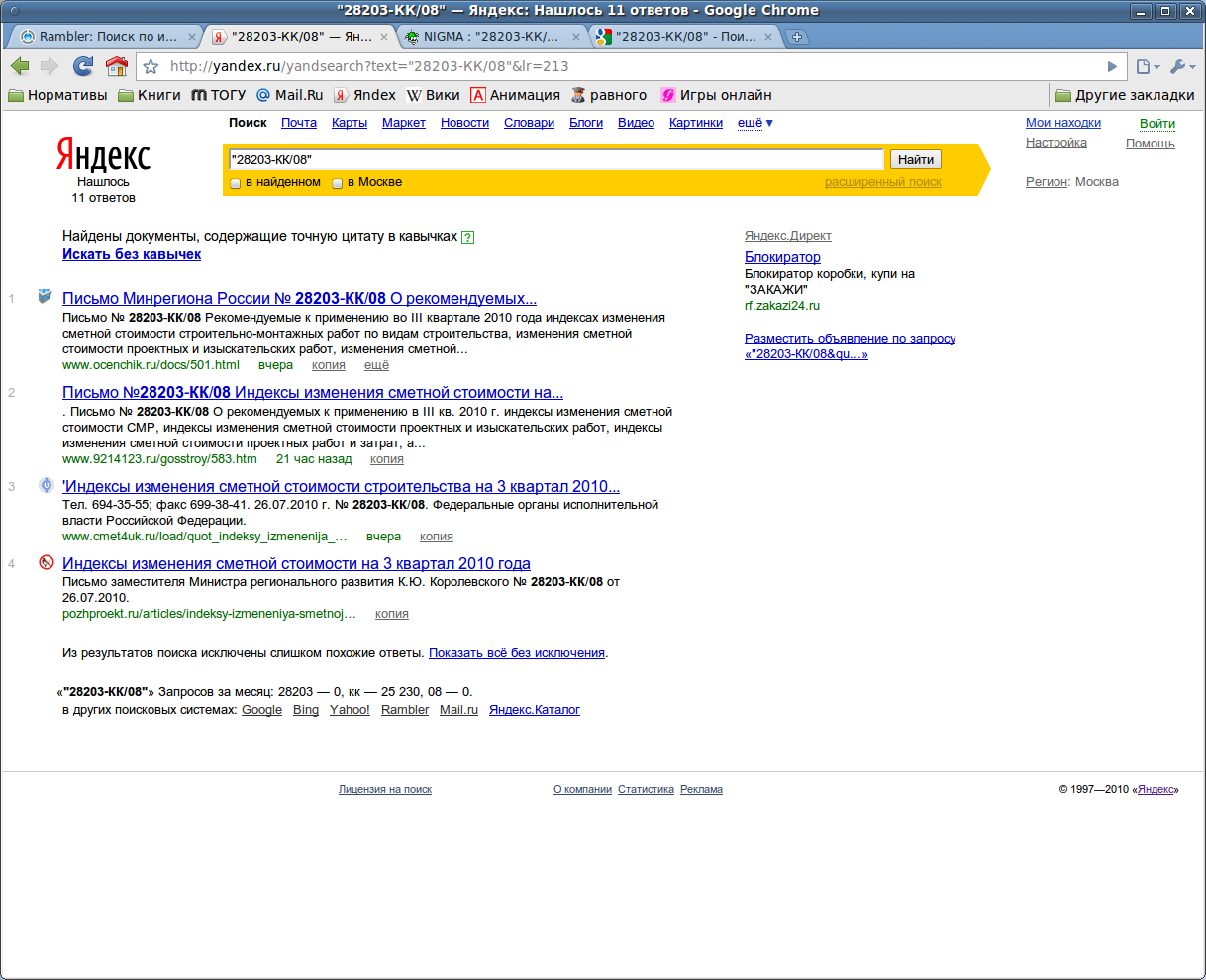Open the 'расширенный поиск' link
The image size is (1206, 980).
(883, 182)
